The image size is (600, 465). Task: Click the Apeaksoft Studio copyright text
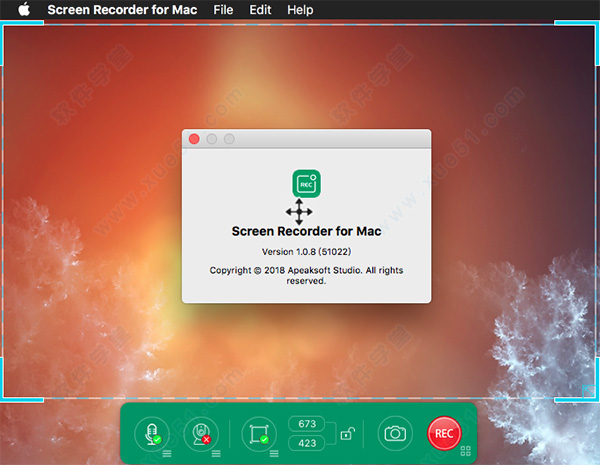(307, 275)
